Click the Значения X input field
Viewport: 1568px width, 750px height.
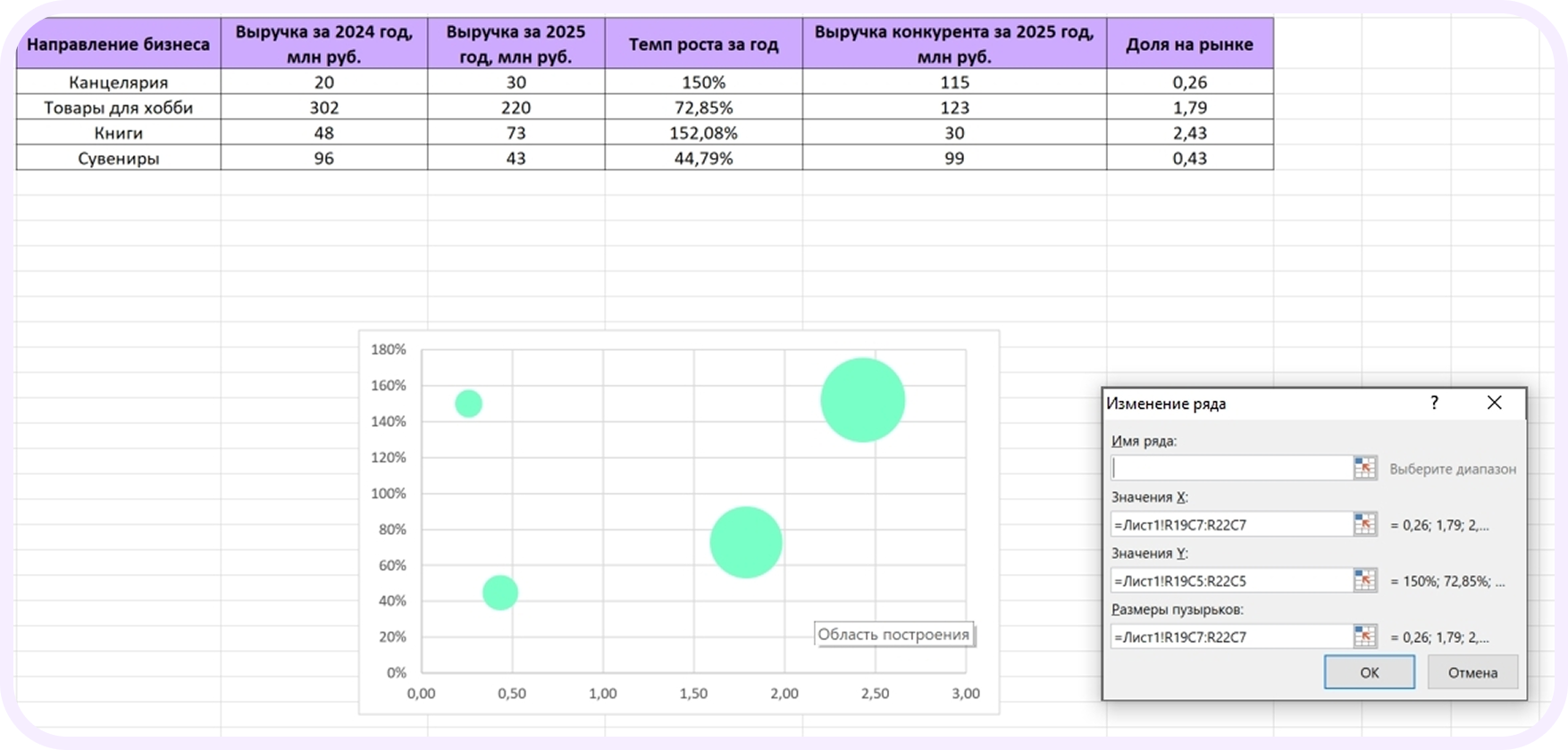point(1231,524)
